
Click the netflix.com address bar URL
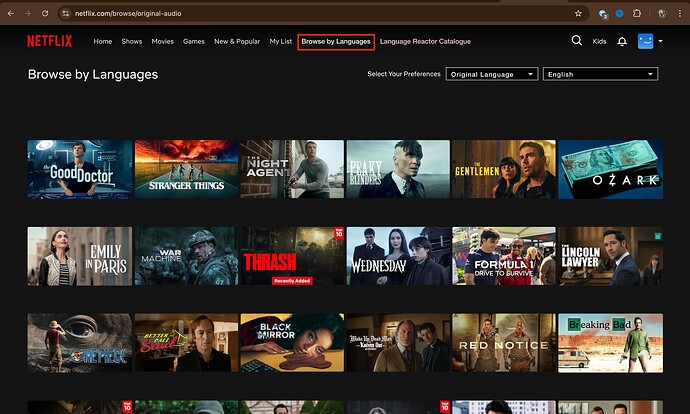click(x=128, y=14)
